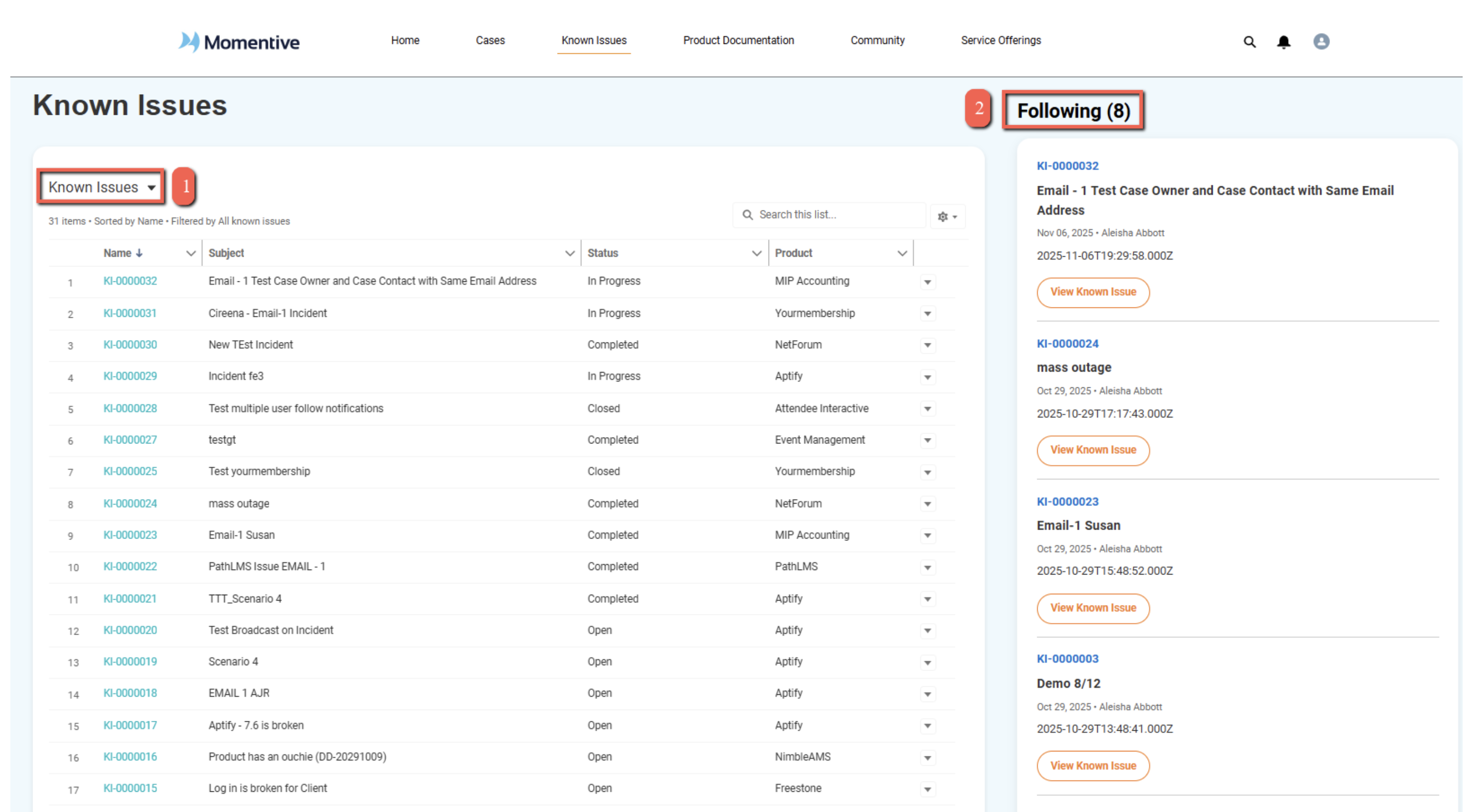Open KI-0000020 record link
The image size is (1473, 812).
click(x=130, y=630)
